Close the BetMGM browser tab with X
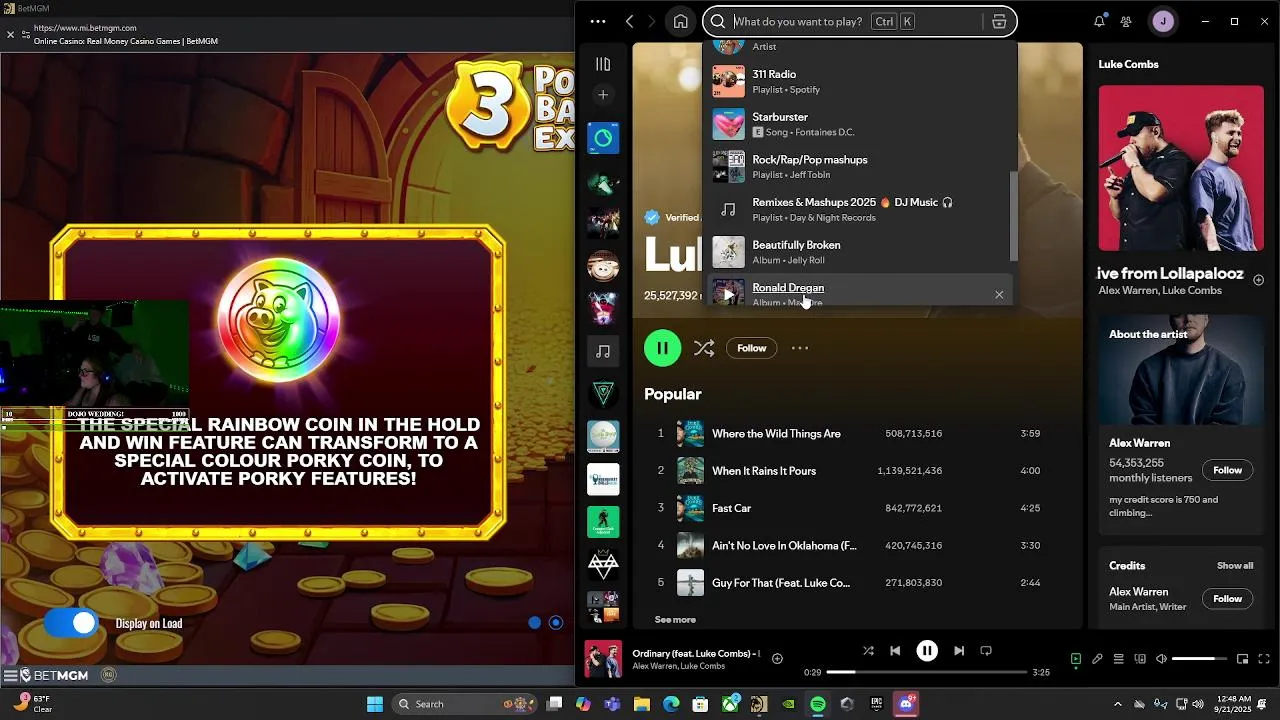Viewport: 1280px width, 720px height. [11, 34]
